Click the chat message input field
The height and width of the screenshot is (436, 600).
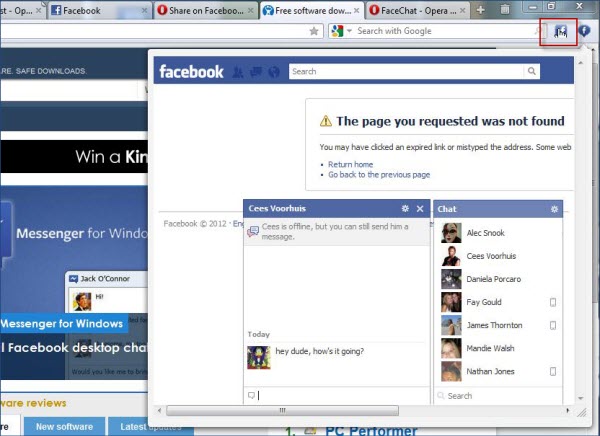(340, 396)
